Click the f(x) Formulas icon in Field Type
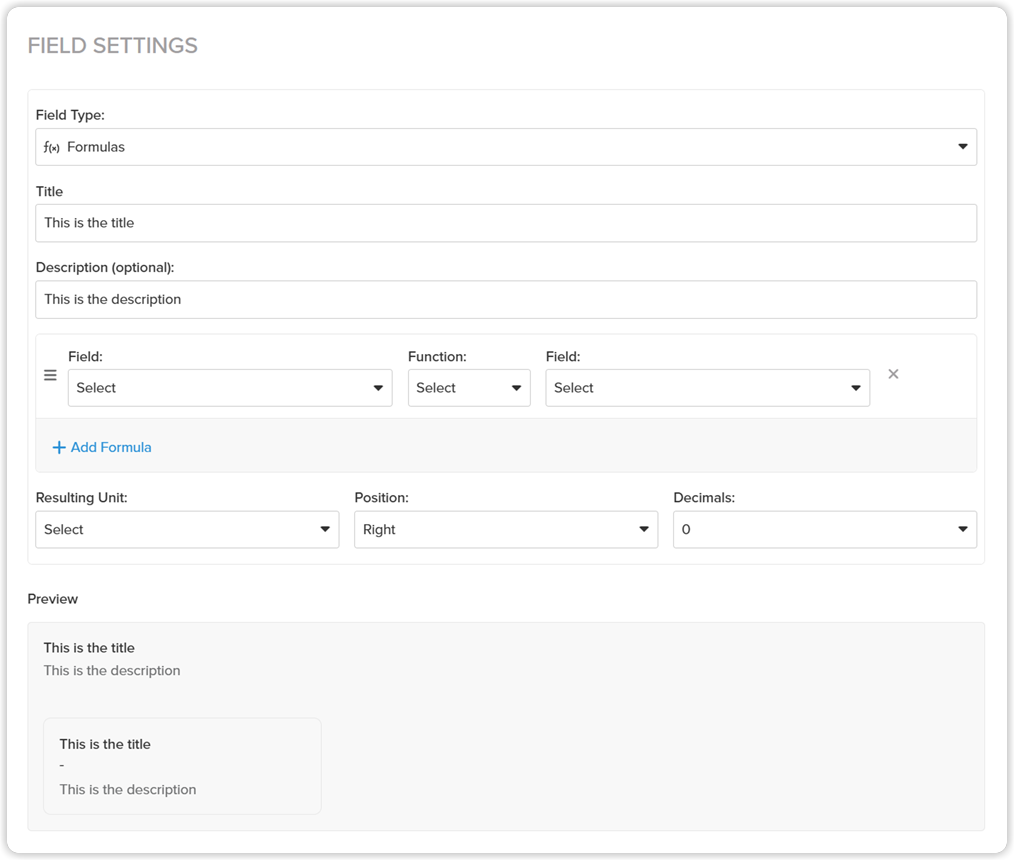 (52, 148)
